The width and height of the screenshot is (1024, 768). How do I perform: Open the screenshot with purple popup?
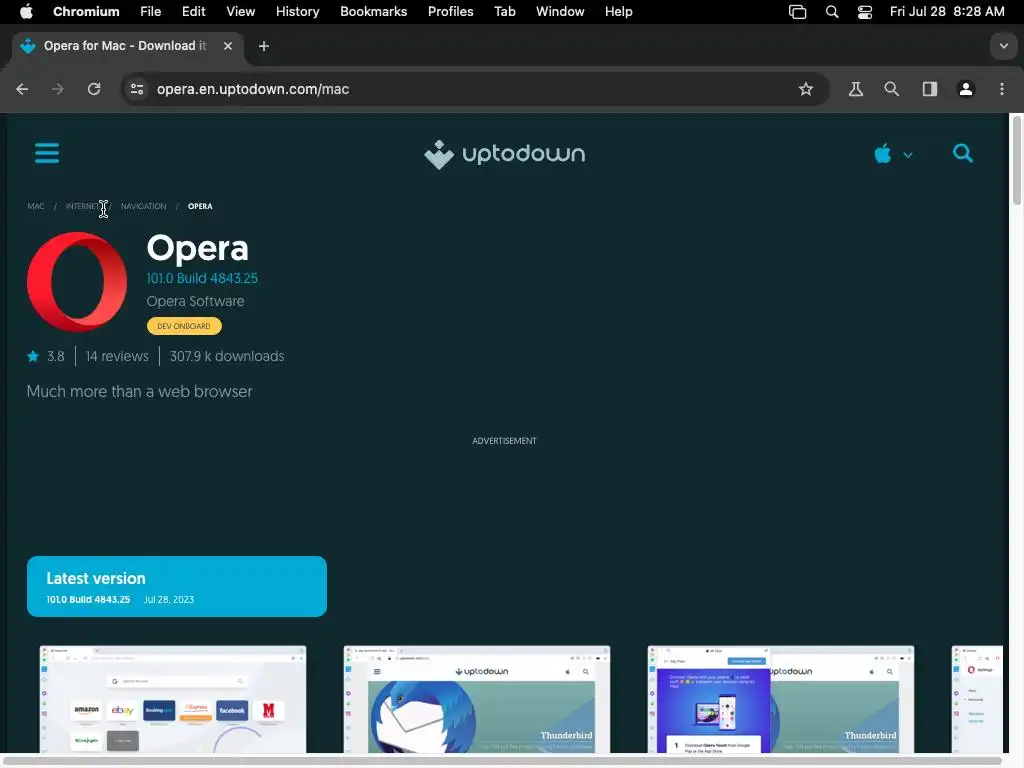(x=781, y=699)
